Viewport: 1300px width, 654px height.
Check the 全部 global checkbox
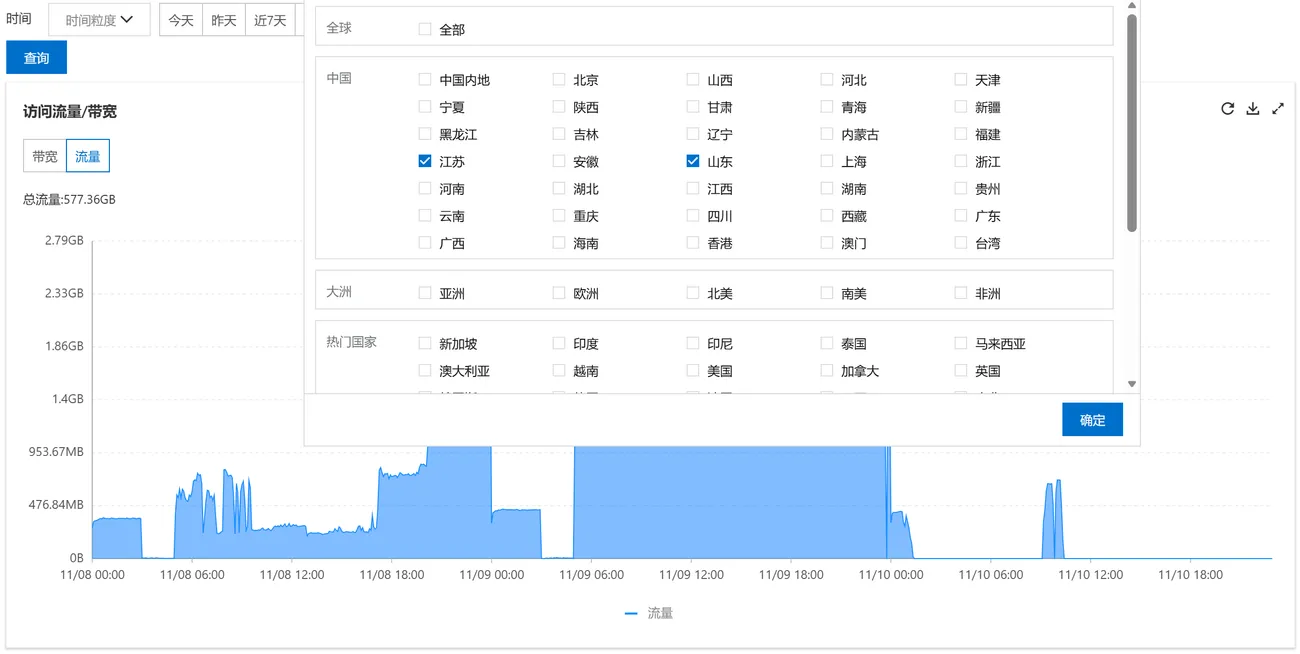coord(425,29)
